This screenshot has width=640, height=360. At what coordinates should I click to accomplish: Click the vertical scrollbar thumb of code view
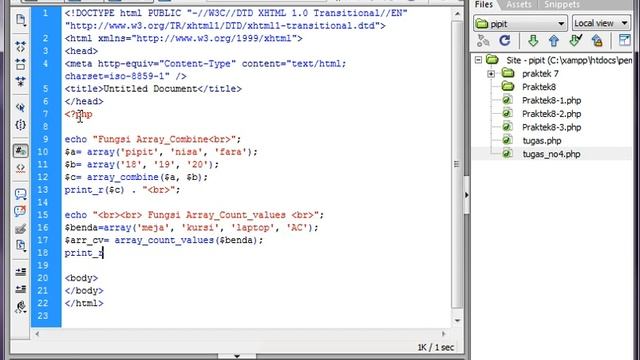(x=457, y=163)
